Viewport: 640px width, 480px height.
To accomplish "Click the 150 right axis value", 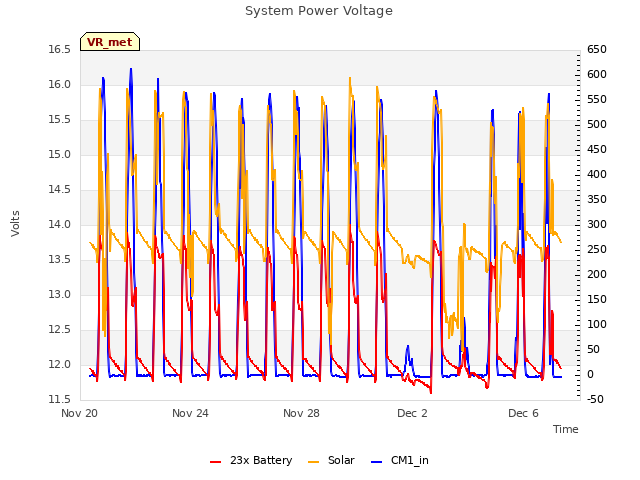I will (597, 300).
